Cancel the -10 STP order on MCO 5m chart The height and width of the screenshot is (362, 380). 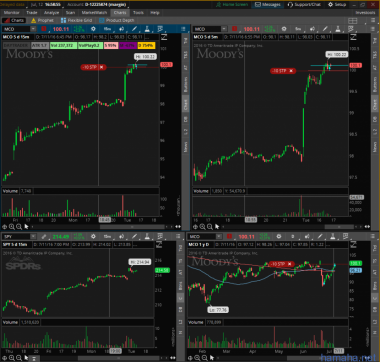click(x=291, y=71)
